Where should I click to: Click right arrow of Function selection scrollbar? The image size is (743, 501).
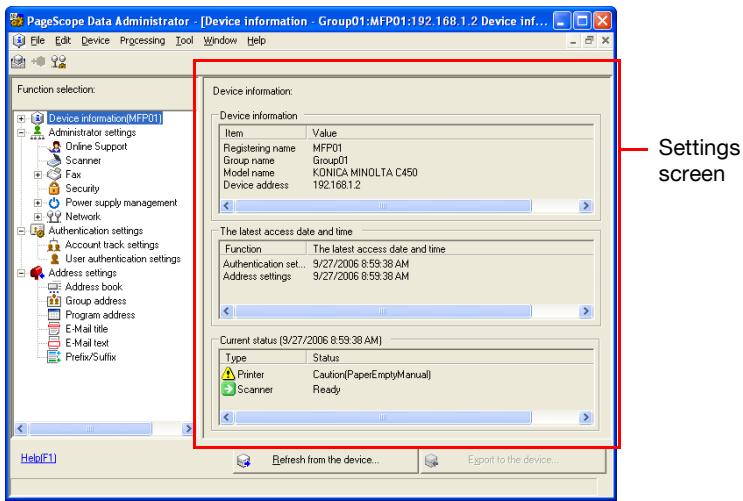coord(188,428)
